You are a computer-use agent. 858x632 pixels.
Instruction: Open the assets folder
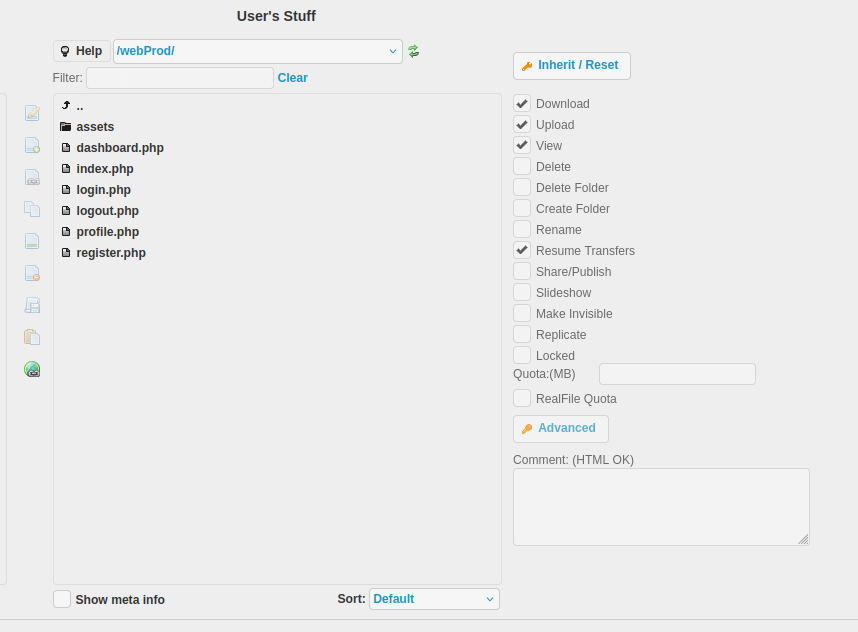click(x=95, y=127)
